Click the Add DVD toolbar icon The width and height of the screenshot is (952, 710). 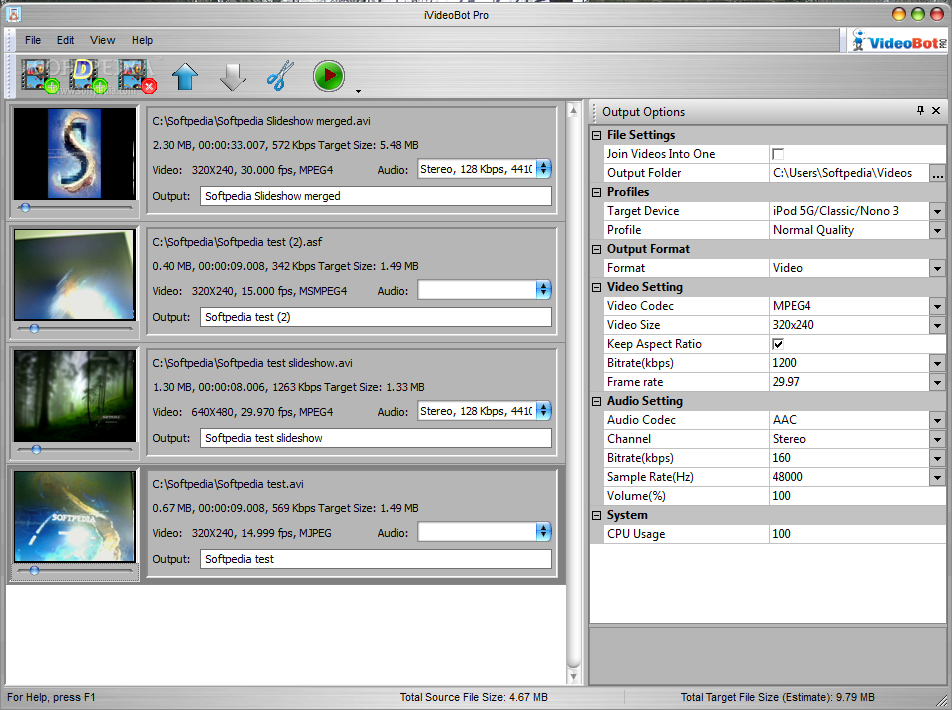tap(88, 76)
